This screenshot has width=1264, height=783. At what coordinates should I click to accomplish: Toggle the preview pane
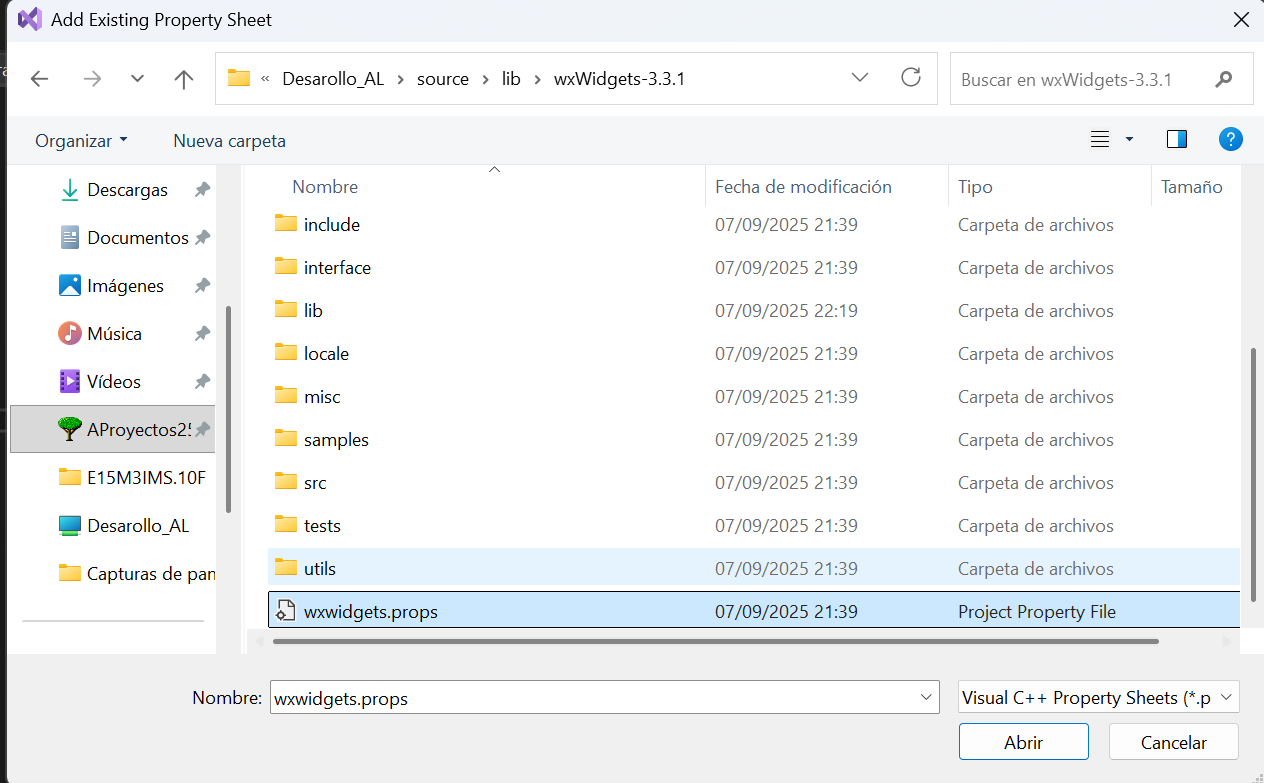coord(1177,140)
